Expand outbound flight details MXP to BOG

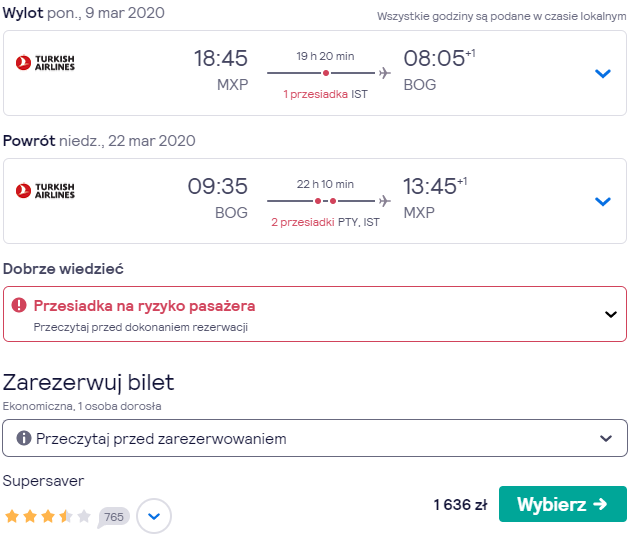click(x=602, y=74)
